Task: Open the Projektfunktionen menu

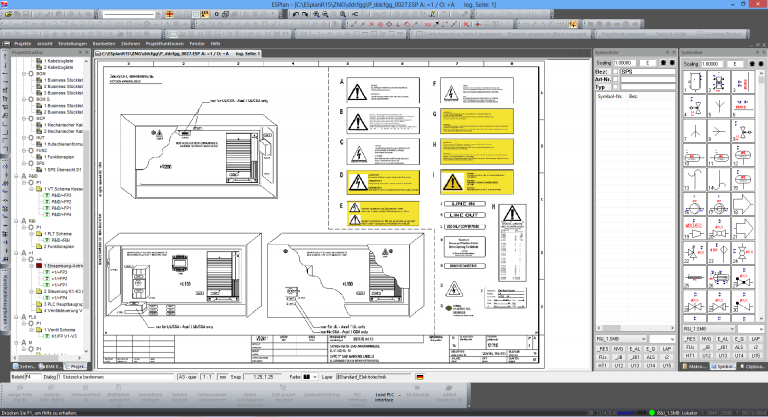Action: click(165, 45)
